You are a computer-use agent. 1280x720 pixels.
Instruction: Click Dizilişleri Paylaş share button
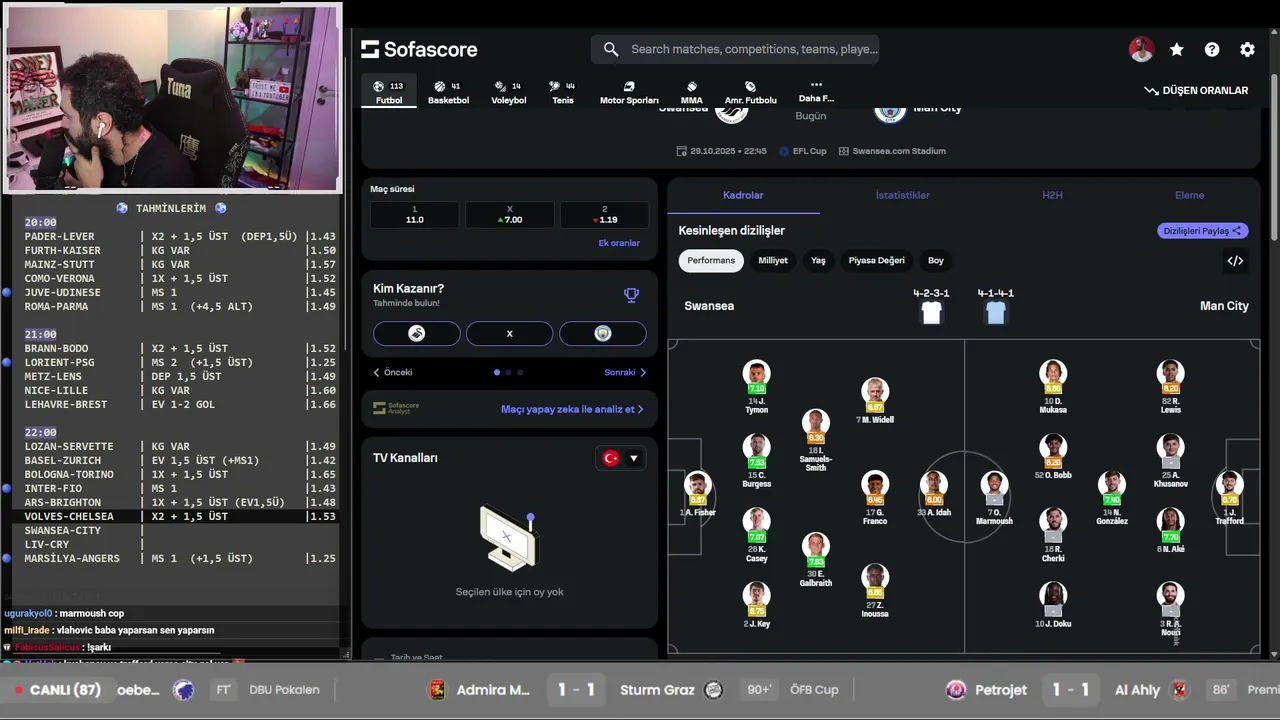(x=1203, y=231)
